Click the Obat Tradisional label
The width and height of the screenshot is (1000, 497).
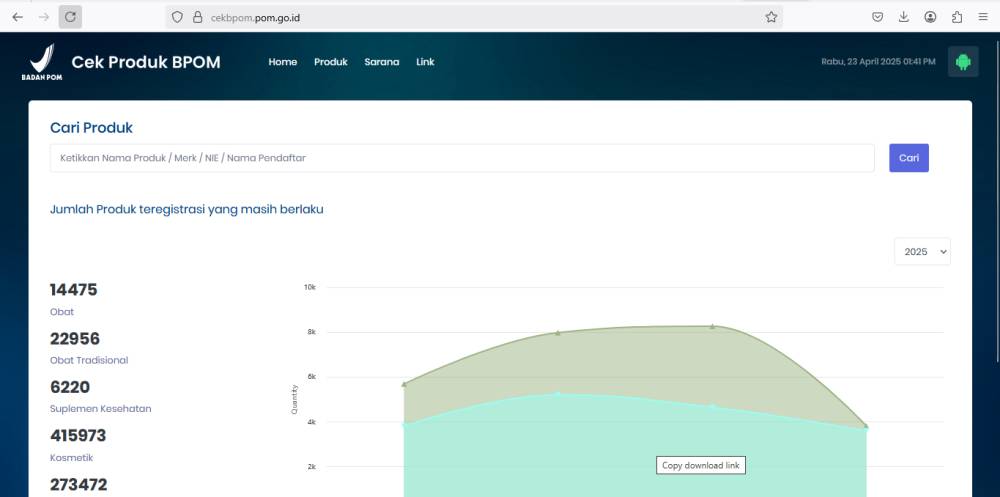[89, 360]
